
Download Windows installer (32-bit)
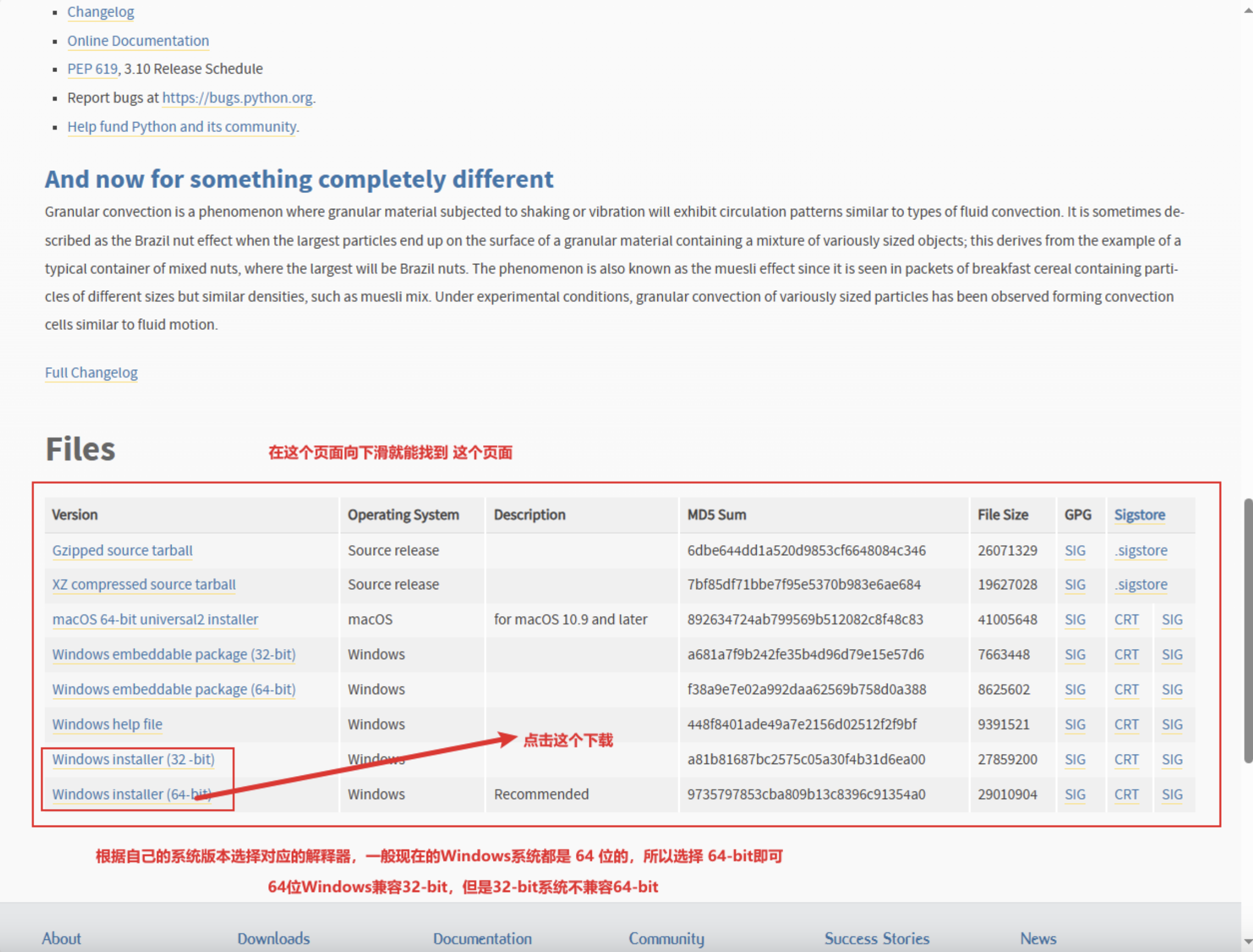(x=133, y=759)
